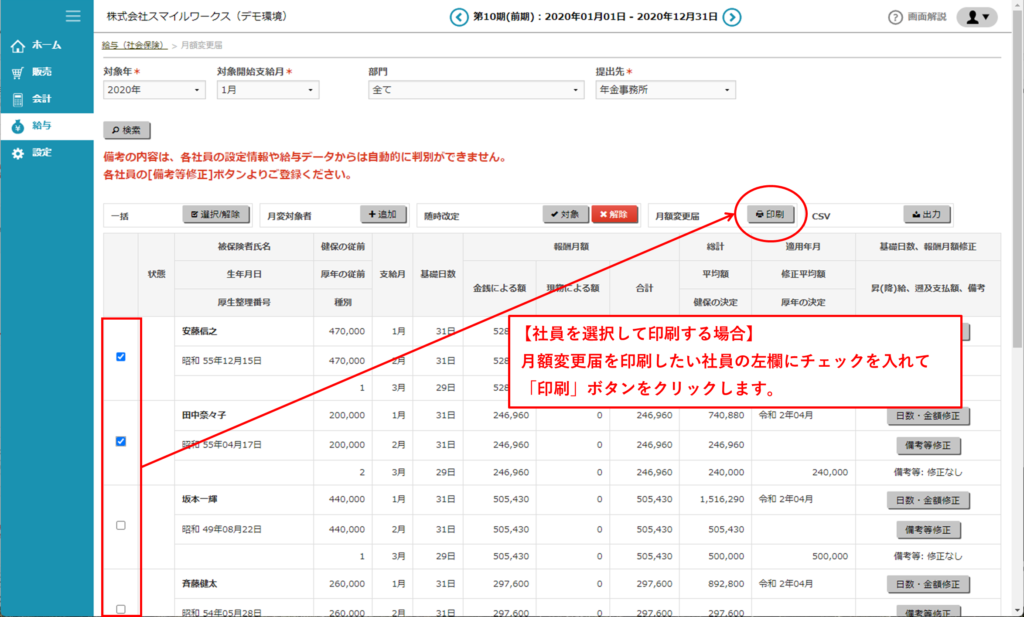Open the user account menu
This screenshot has height=617, width=1024.
(x=977, y=17)
